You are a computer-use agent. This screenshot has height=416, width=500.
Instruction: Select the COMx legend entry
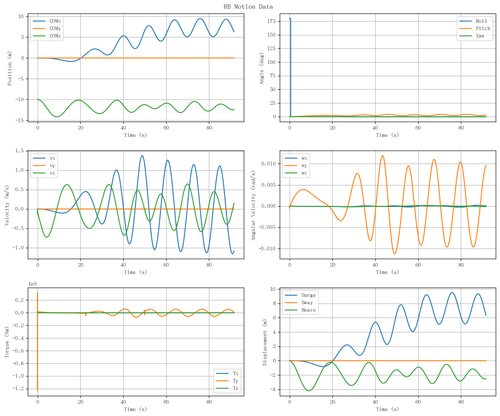click(47, 21)
